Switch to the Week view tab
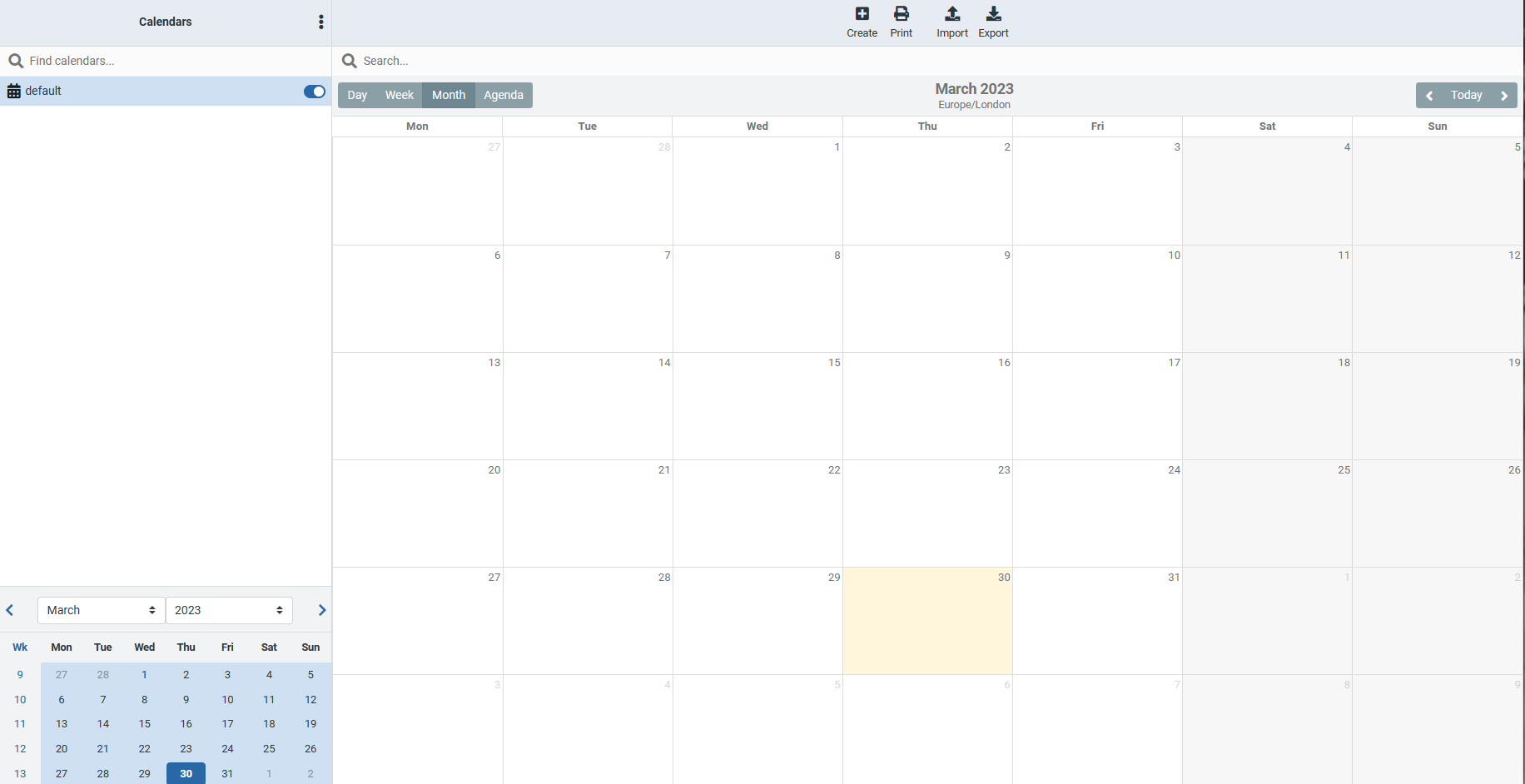This screenshot has width=1525, height=784. point(399,95)
